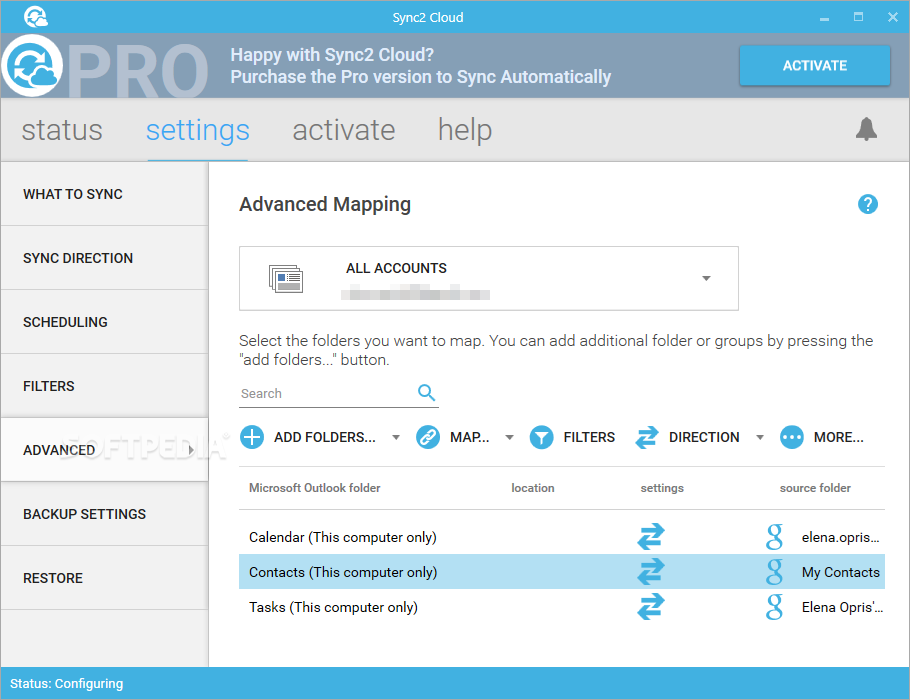
Task: Open the Advanced sidebar section
Action: coord(104,450)
